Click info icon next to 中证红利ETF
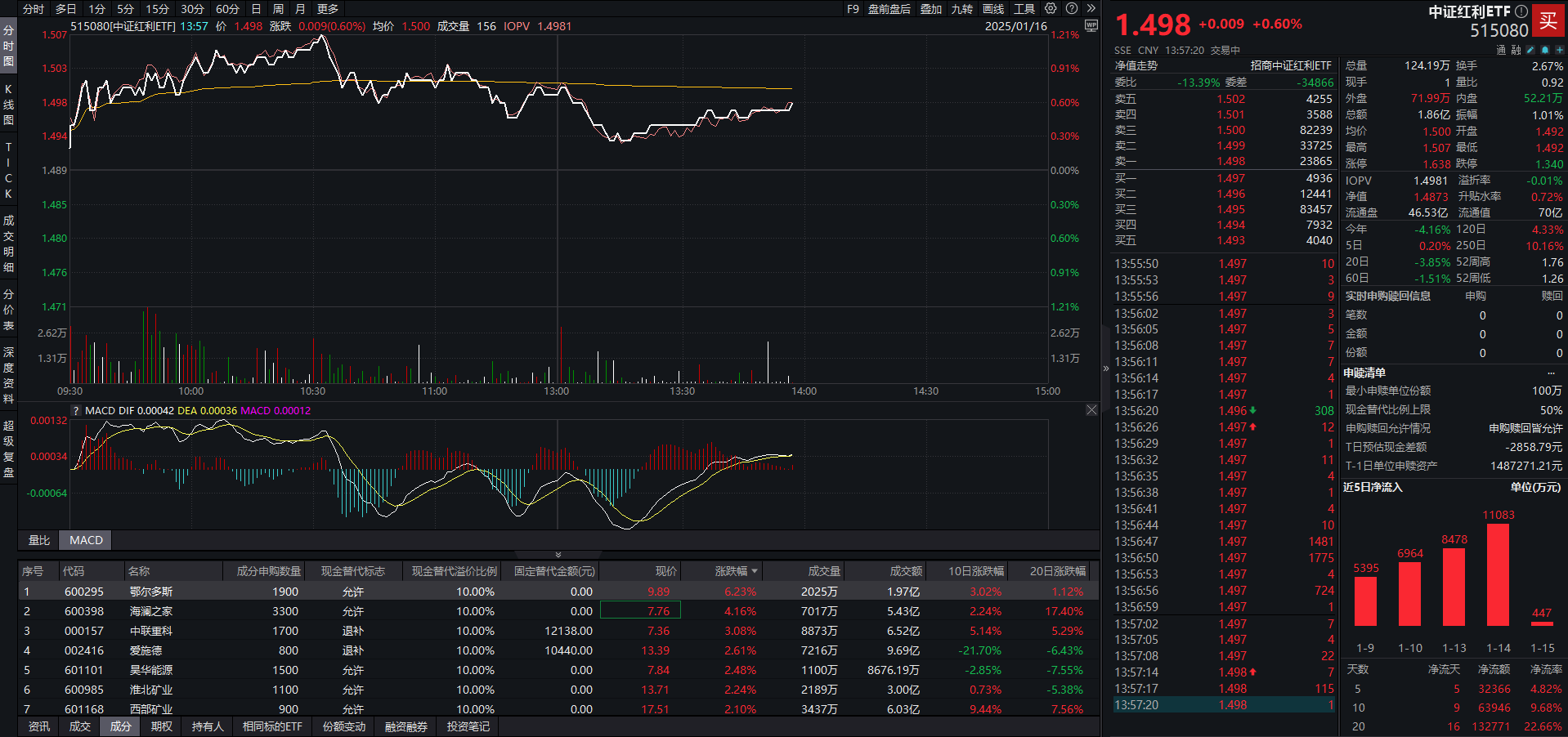The height and width of the screenshot is (737, 1568). point(1521,11)
